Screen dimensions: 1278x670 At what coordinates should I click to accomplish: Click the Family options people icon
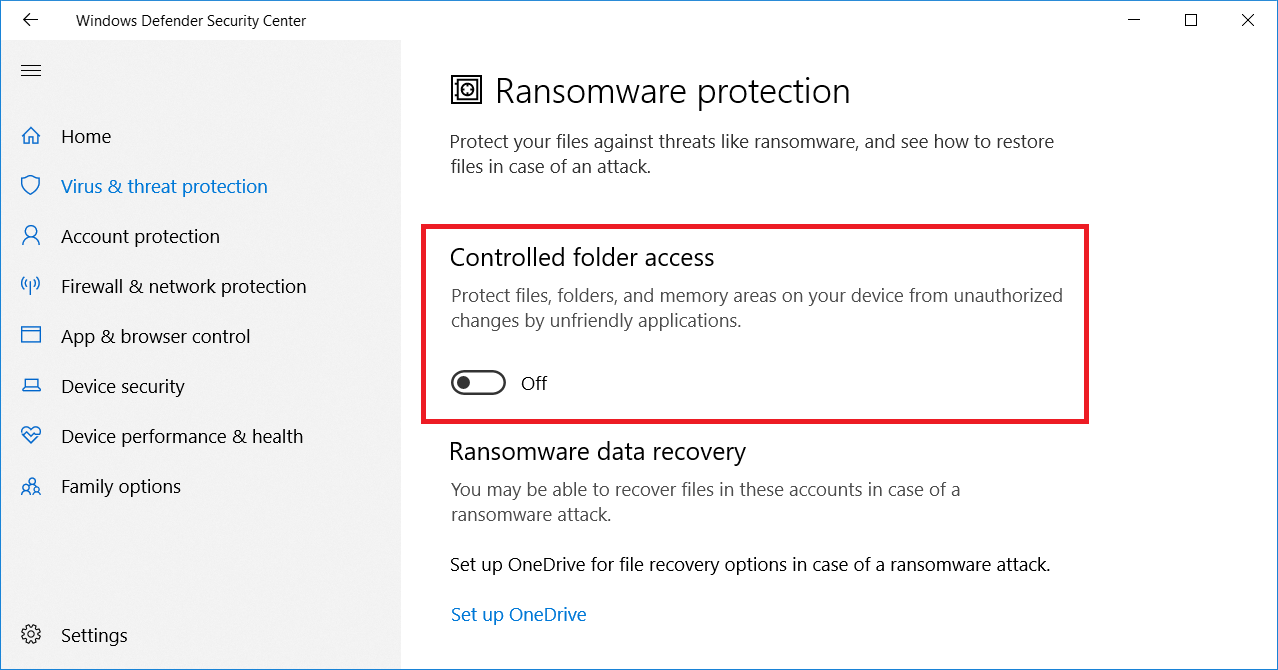(31, 487)
